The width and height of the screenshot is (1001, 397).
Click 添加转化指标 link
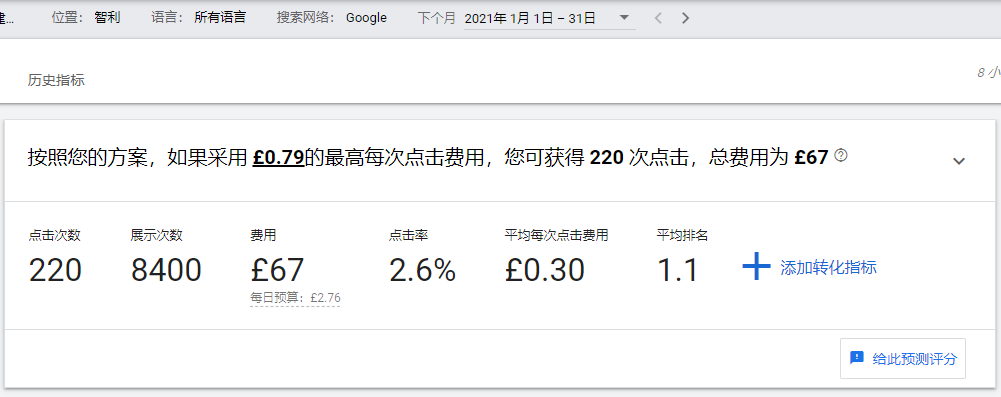click(x=828, y=267)
